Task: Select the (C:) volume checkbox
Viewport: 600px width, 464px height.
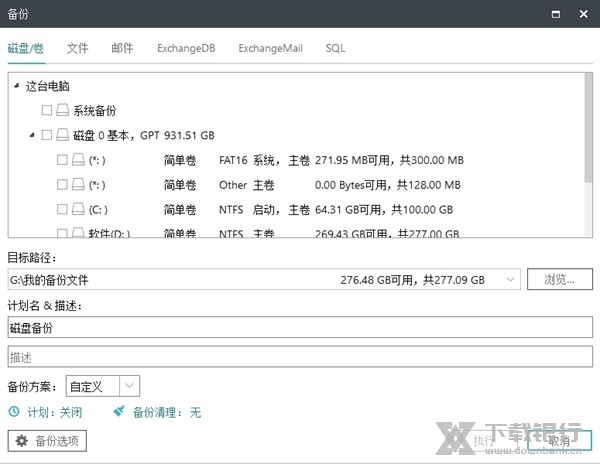Action: [x=62, y=210]
